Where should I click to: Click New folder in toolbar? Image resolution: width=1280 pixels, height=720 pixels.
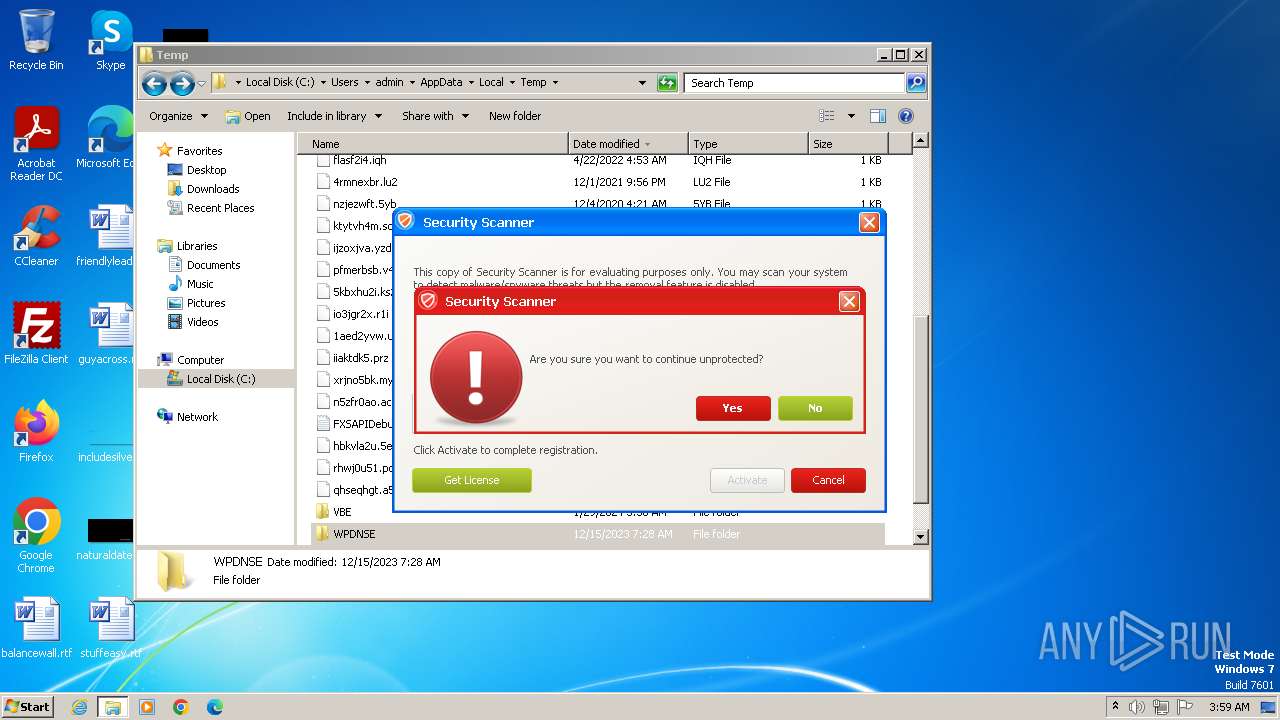pos(515,116)
